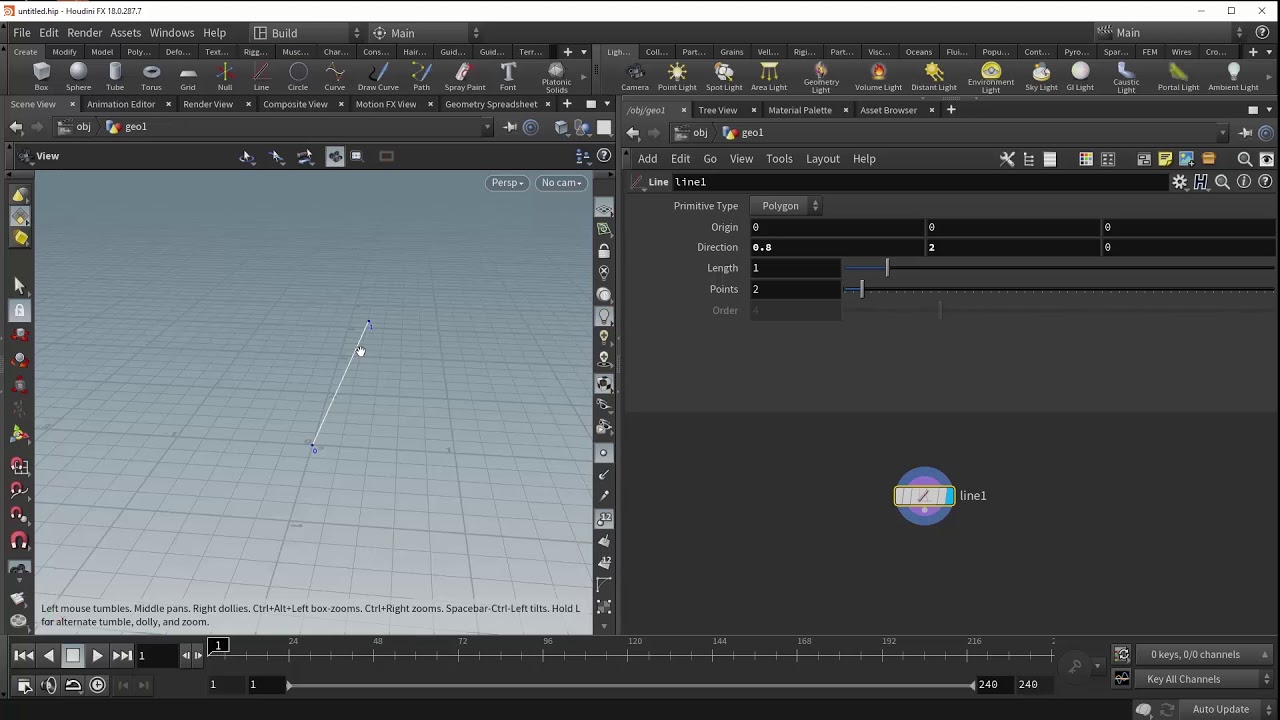Open the Primitive Type Polygon dropdown
The image size is (1280, 720).
785,206
